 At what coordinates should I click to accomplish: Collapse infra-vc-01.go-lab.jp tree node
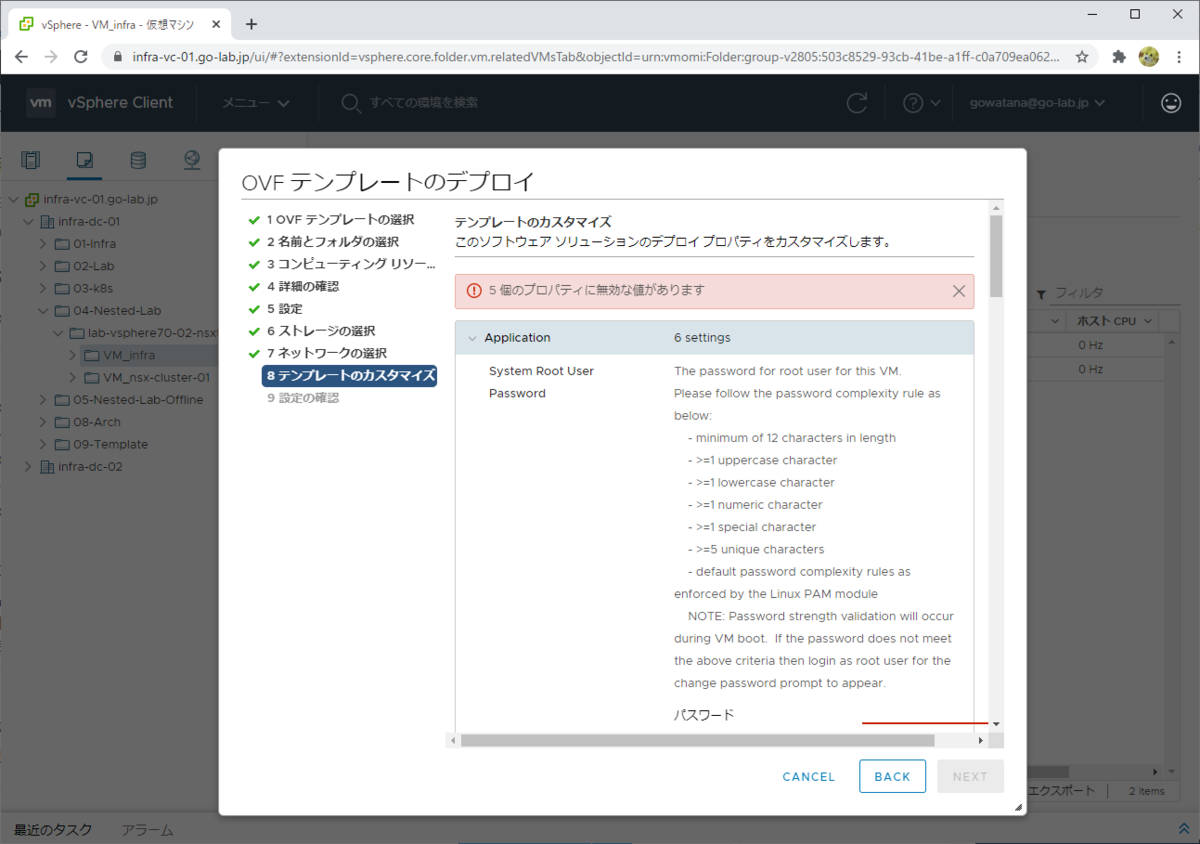[12, 200]
